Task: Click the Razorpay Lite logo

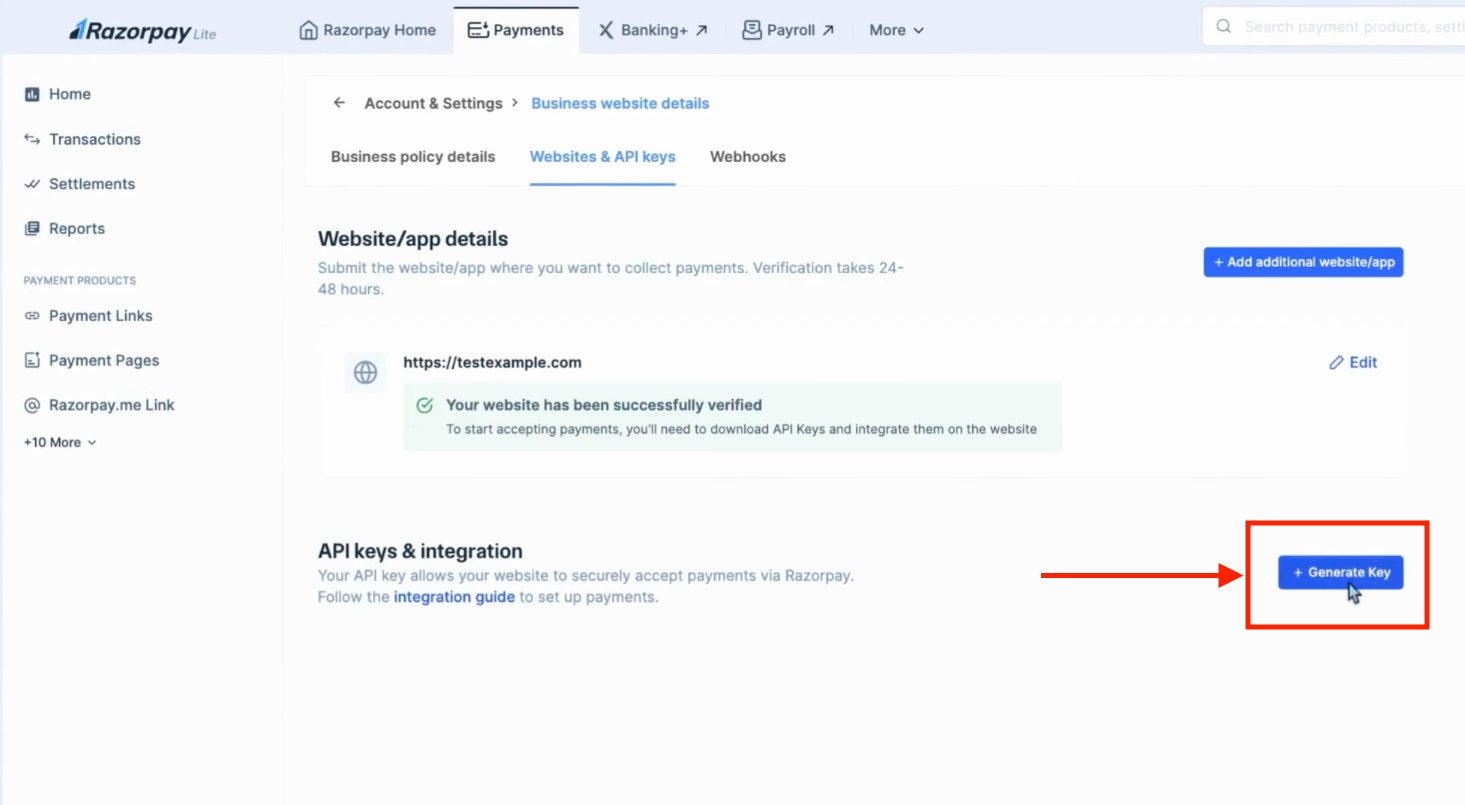Action: point(142,31)
